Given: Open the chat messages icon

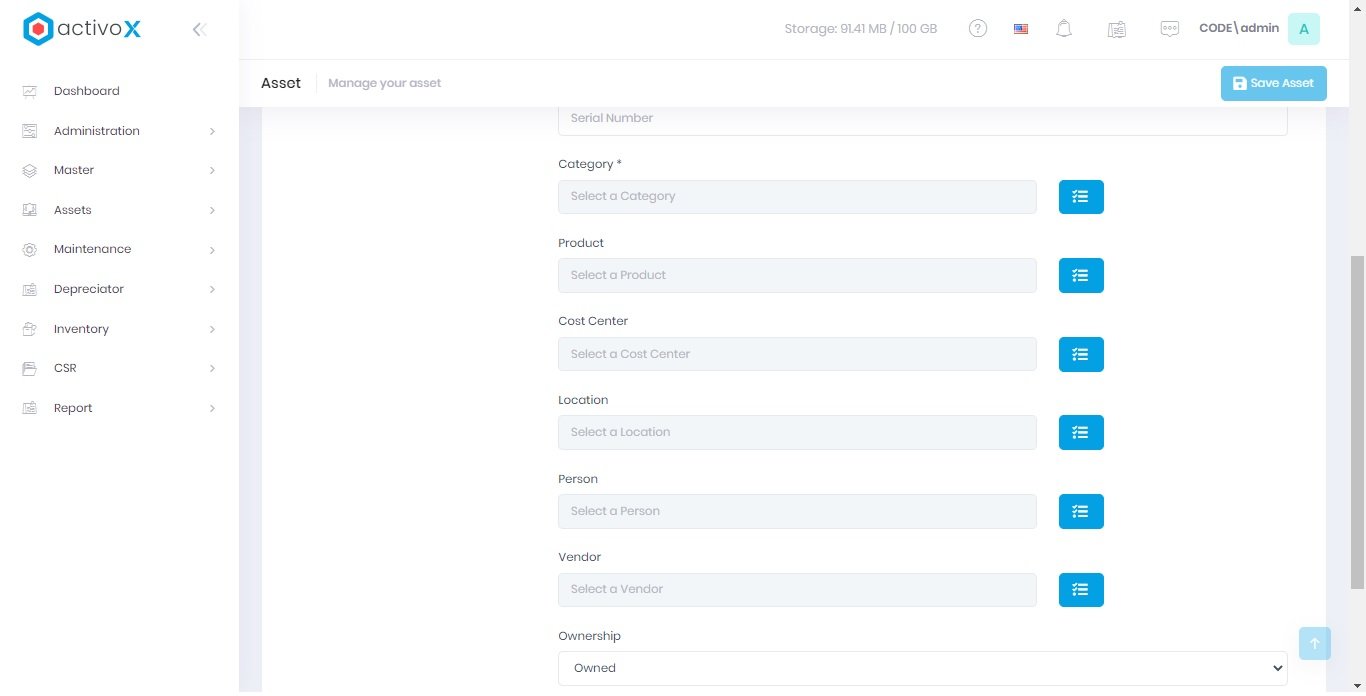Looking at the screenshot, I should coord(1169,29).
